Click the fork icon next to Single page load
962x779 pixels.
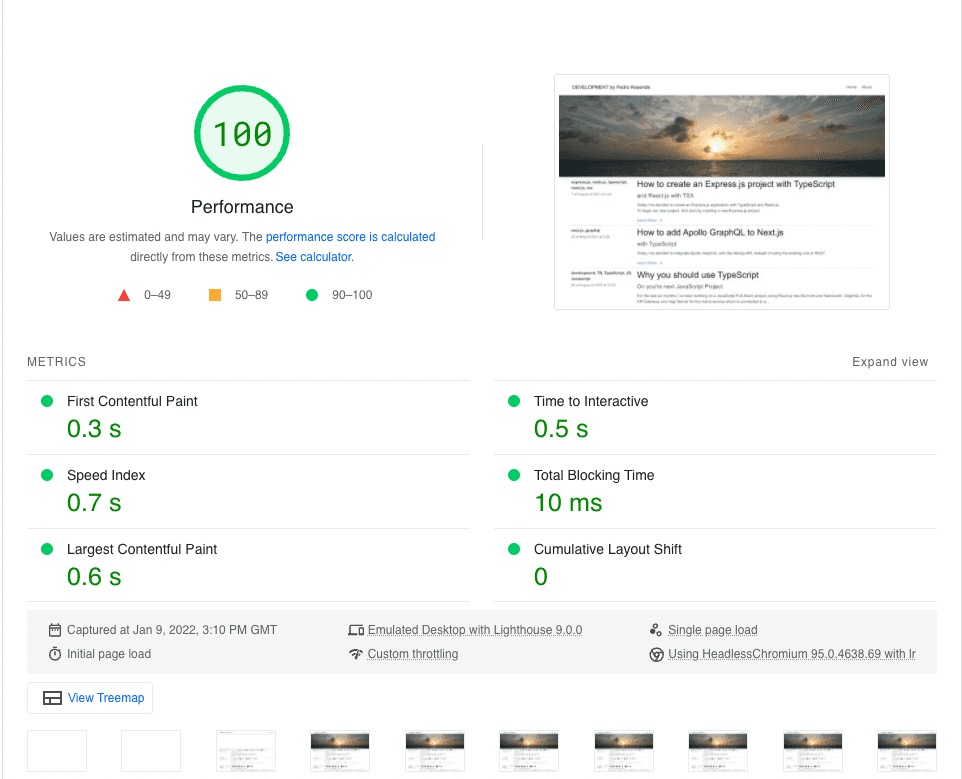pos(656,629)
